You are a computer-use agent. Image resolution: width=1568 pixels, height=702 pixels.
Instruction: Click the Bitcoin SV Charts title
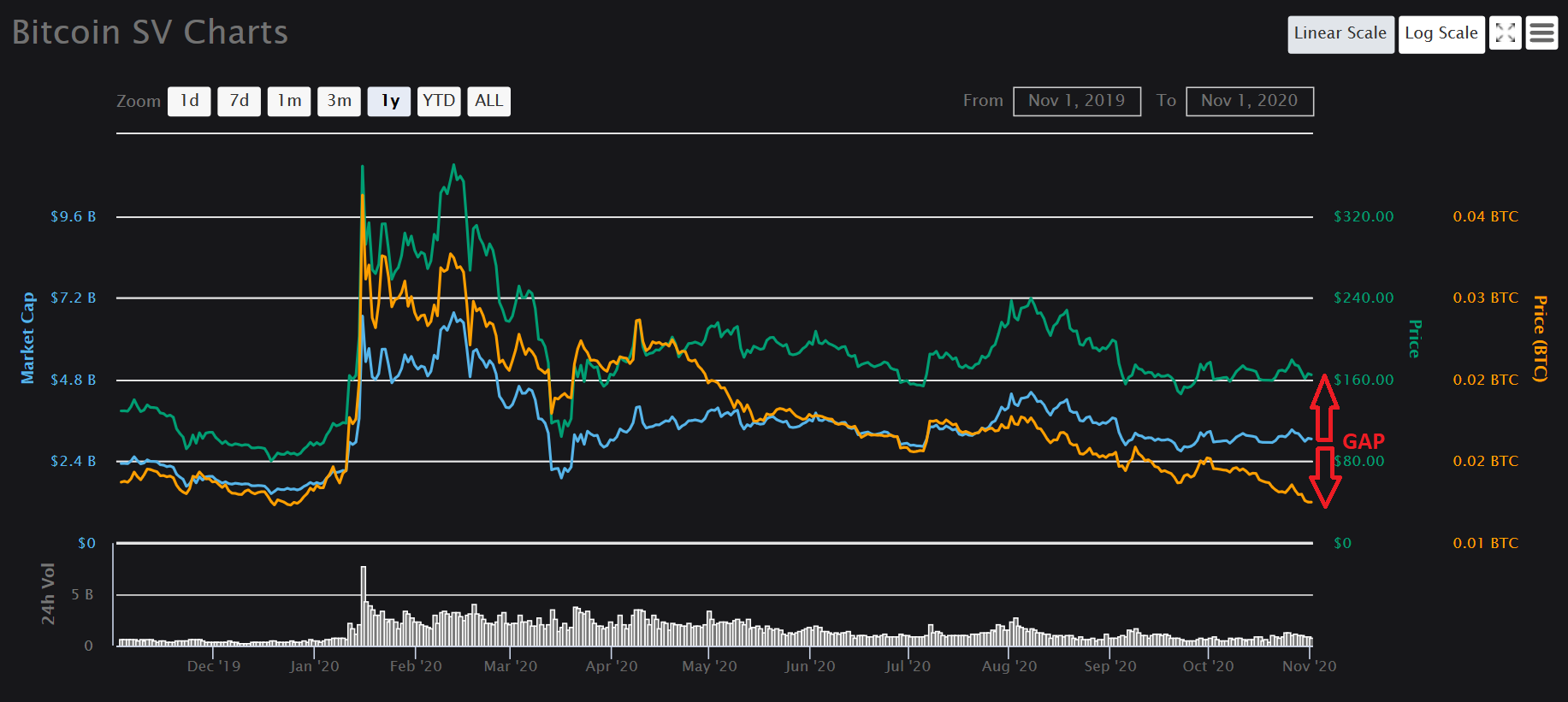(x=150, y=32)
